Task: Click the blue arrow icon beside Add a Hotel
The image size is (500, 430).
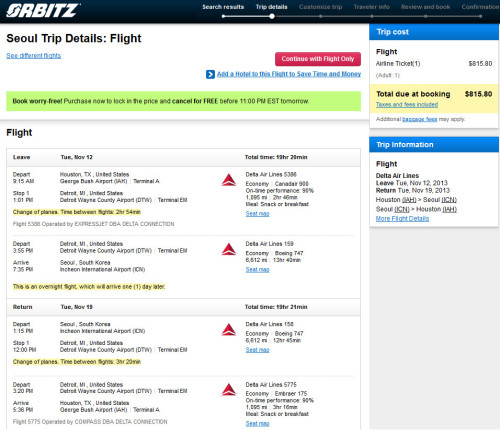Action: point(210,74)
